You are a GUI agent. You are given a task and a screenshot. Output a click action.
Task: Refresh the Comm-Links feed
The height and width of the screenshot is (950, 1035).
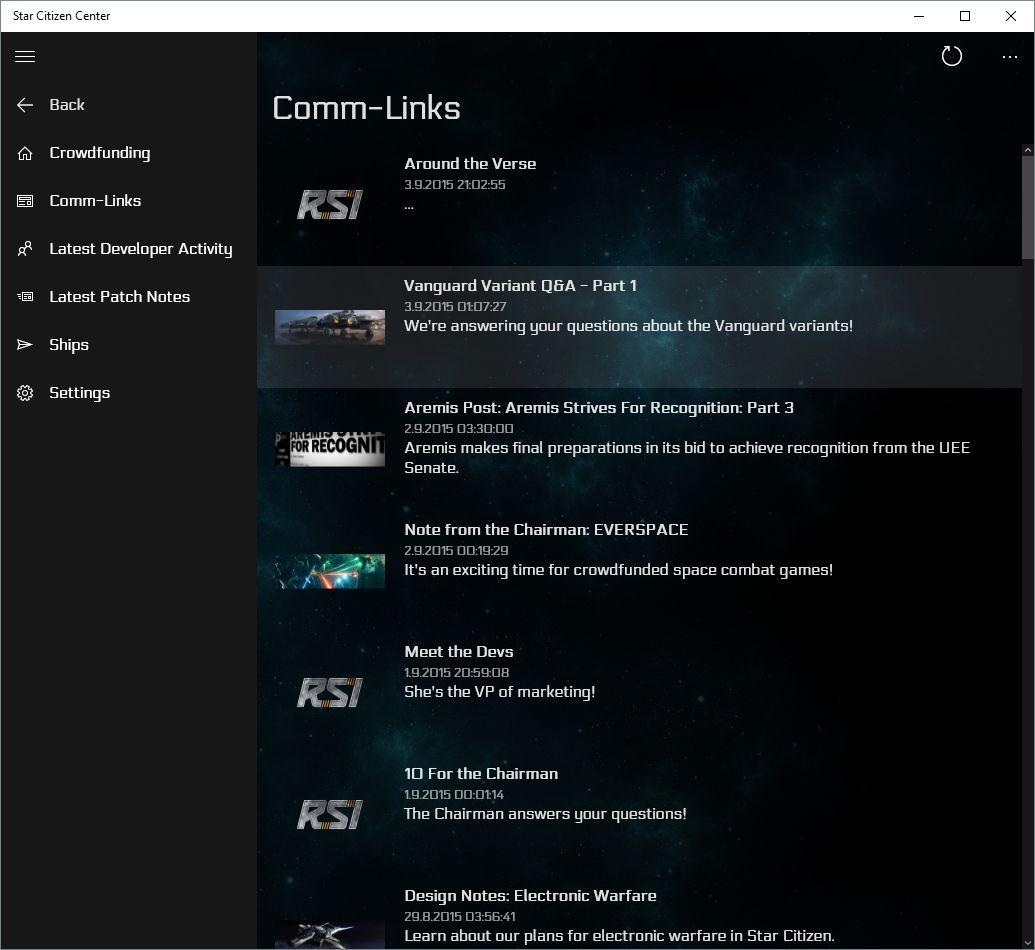pyautogui.click(x=951, y=56)
